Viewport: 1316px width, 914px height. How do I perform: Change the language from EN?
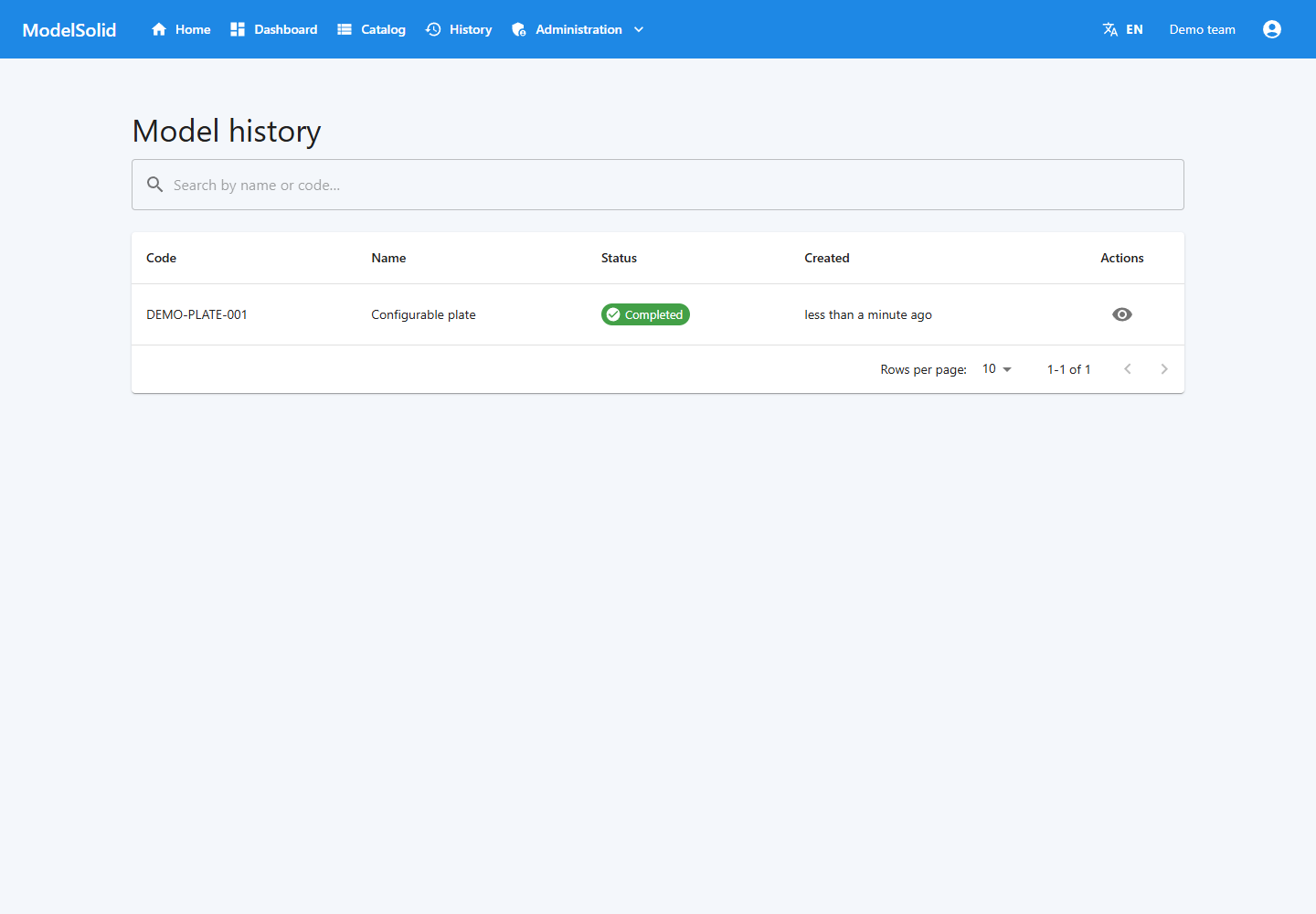point(1123,29)
